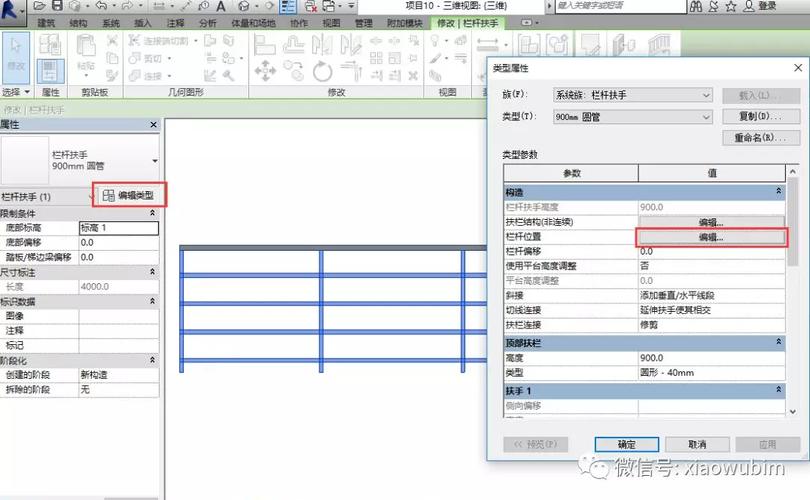Collapse the 顶部扶栏 parameter group
810x500 pixels.
point(778,343)
